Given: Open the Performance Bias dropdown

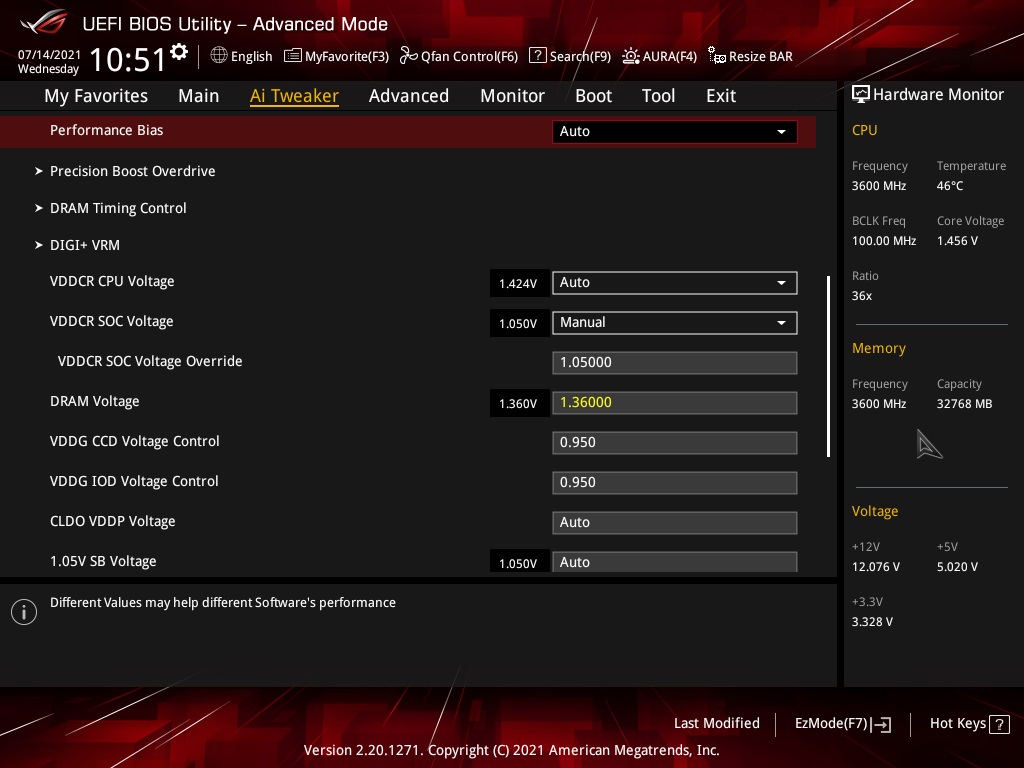Looking at the screenshot, I should coord(675,131).
